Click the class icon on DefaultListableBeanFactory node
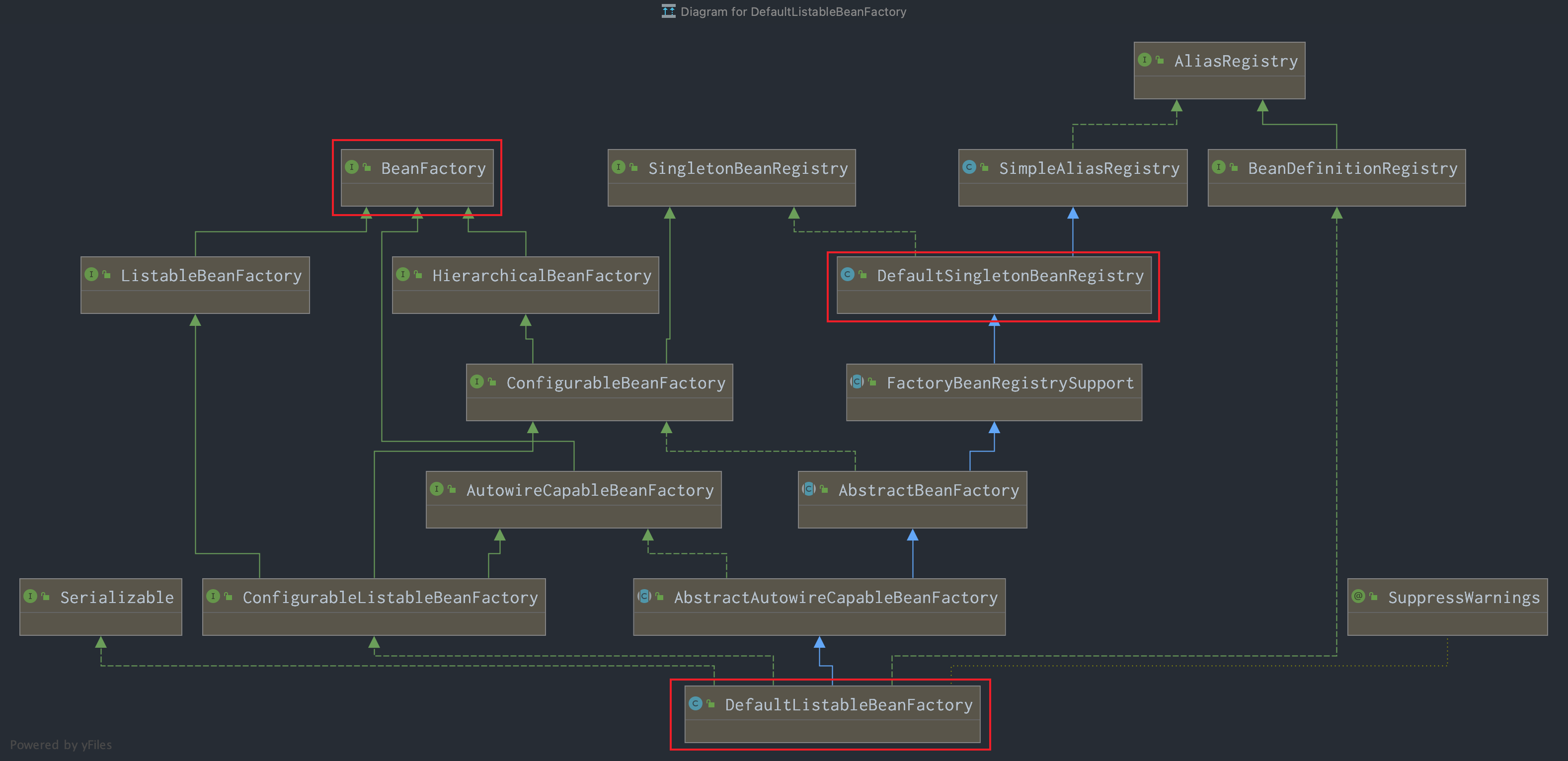The image size is (1568, 761). coord(695,703)
